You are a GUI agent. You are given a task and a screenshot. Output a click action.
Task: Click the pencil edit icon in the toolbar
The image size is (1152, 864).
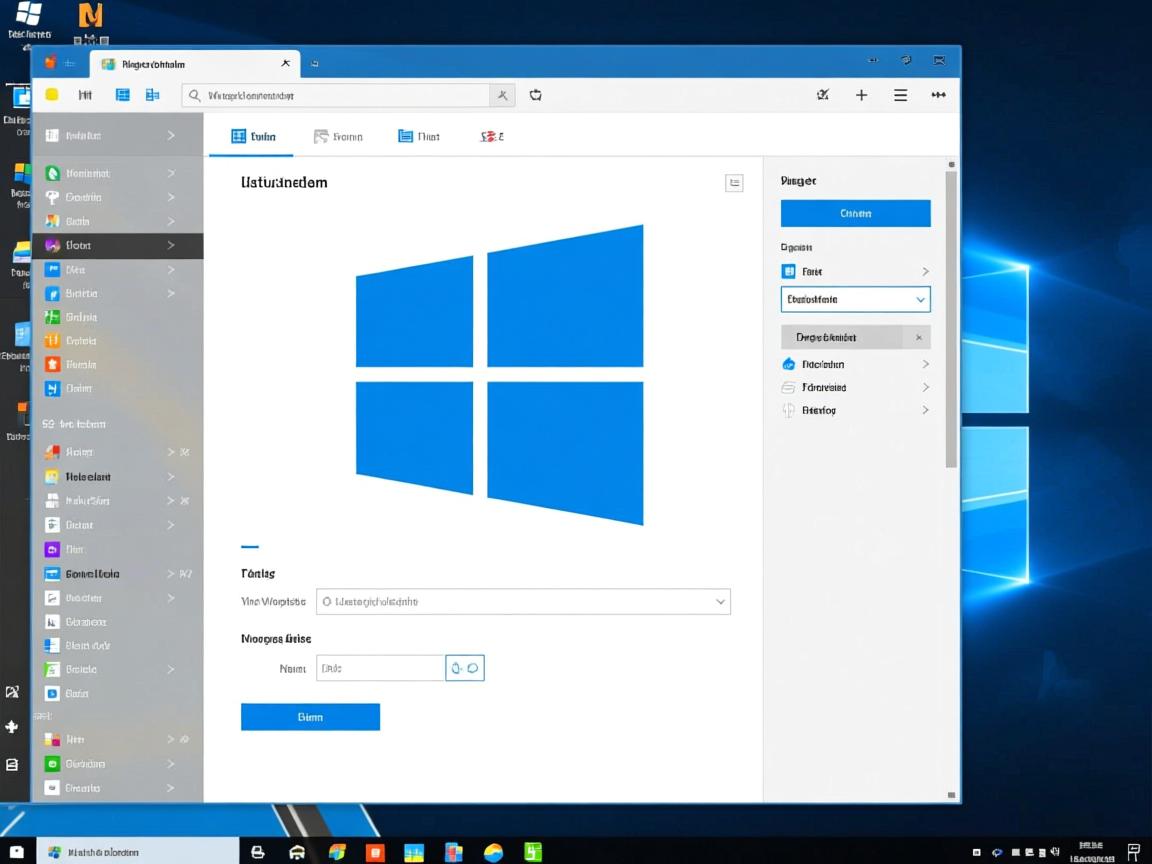(x=822, y=95)
